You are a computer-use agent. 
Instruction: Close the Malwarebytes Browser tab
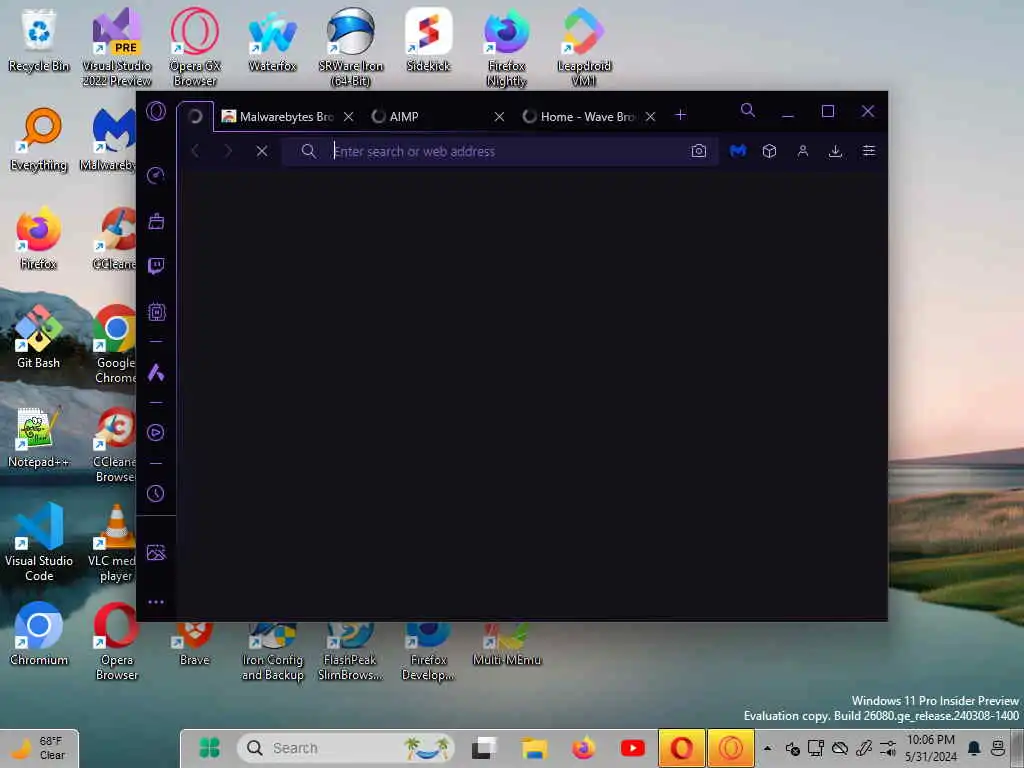pyautogui.click(x=349, y=116)
